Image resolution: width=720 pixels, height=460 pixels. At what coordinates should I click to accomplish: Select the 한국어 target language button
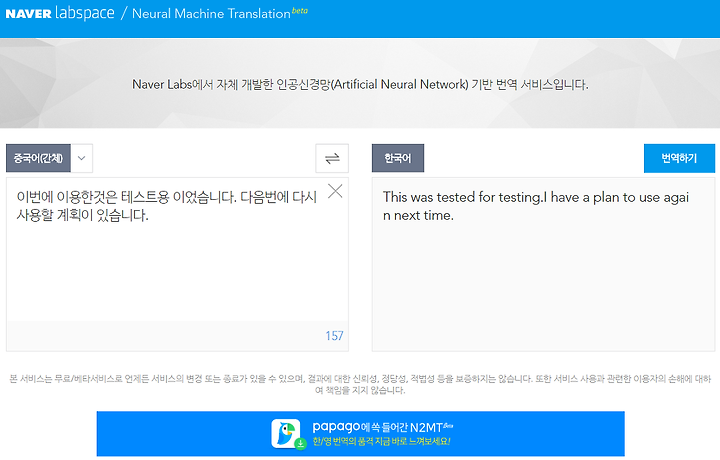pos(398,158)
